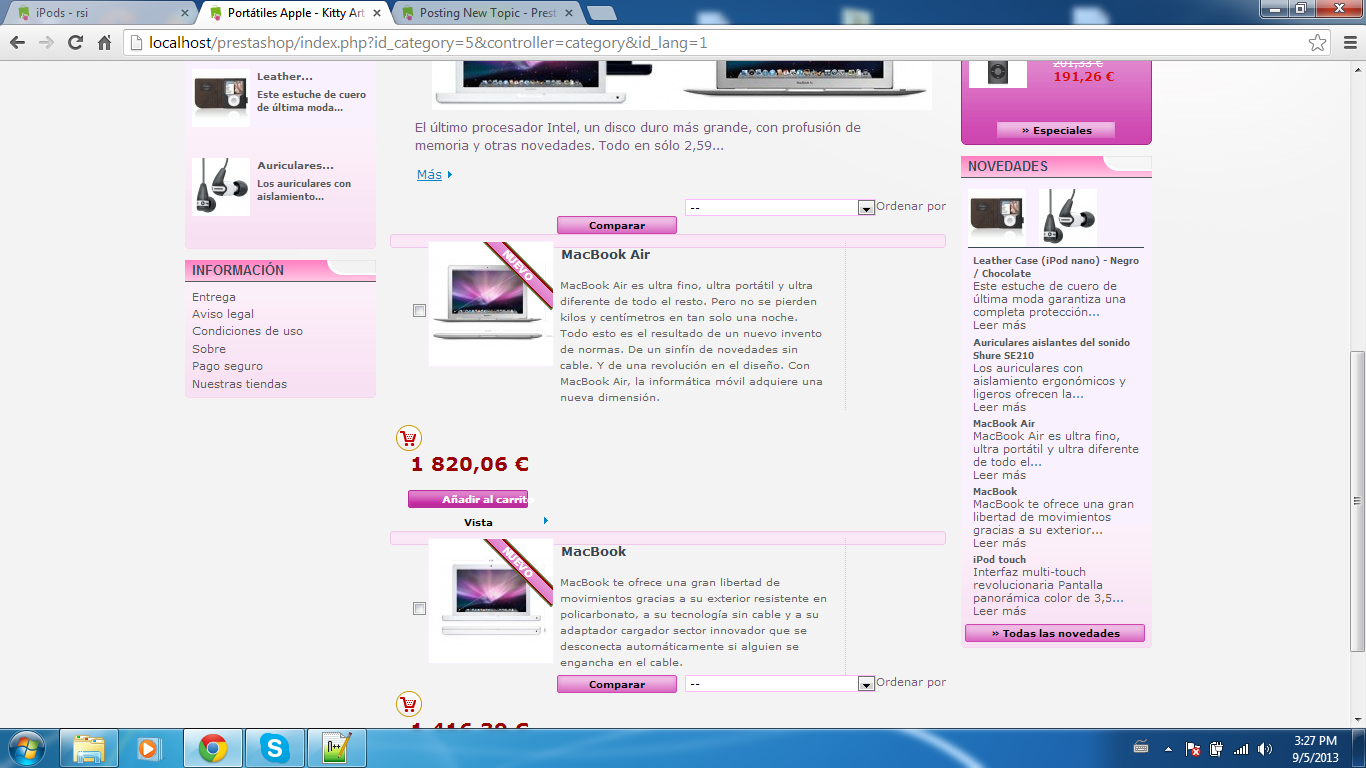Click the browser forward arrow
Viewport: 1366px width, 768px height.
point(46,43)
